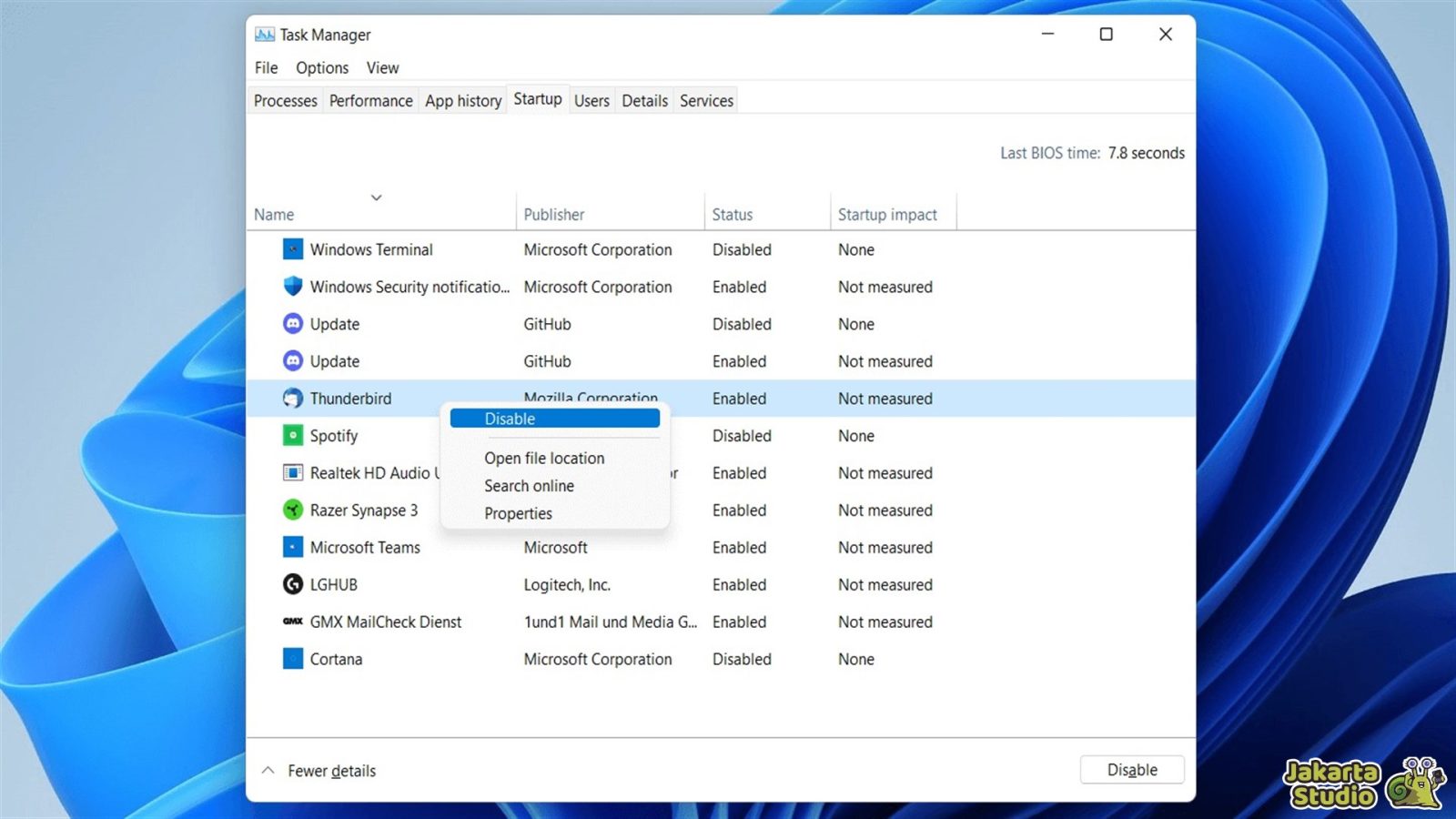Click the Windows Terminal icon

point(292,249)
